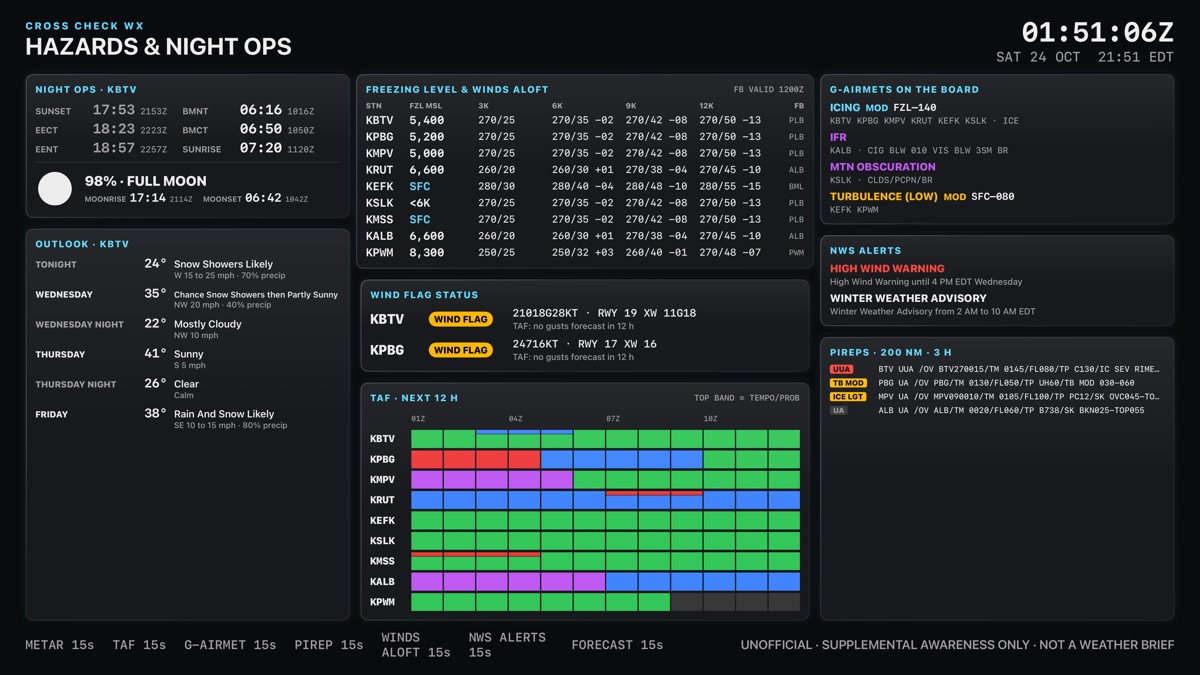The width and height of the screenshot is (1200, 675).
Task: Select the ICE LGT PIREP badge
Action: tap(848, 397)
